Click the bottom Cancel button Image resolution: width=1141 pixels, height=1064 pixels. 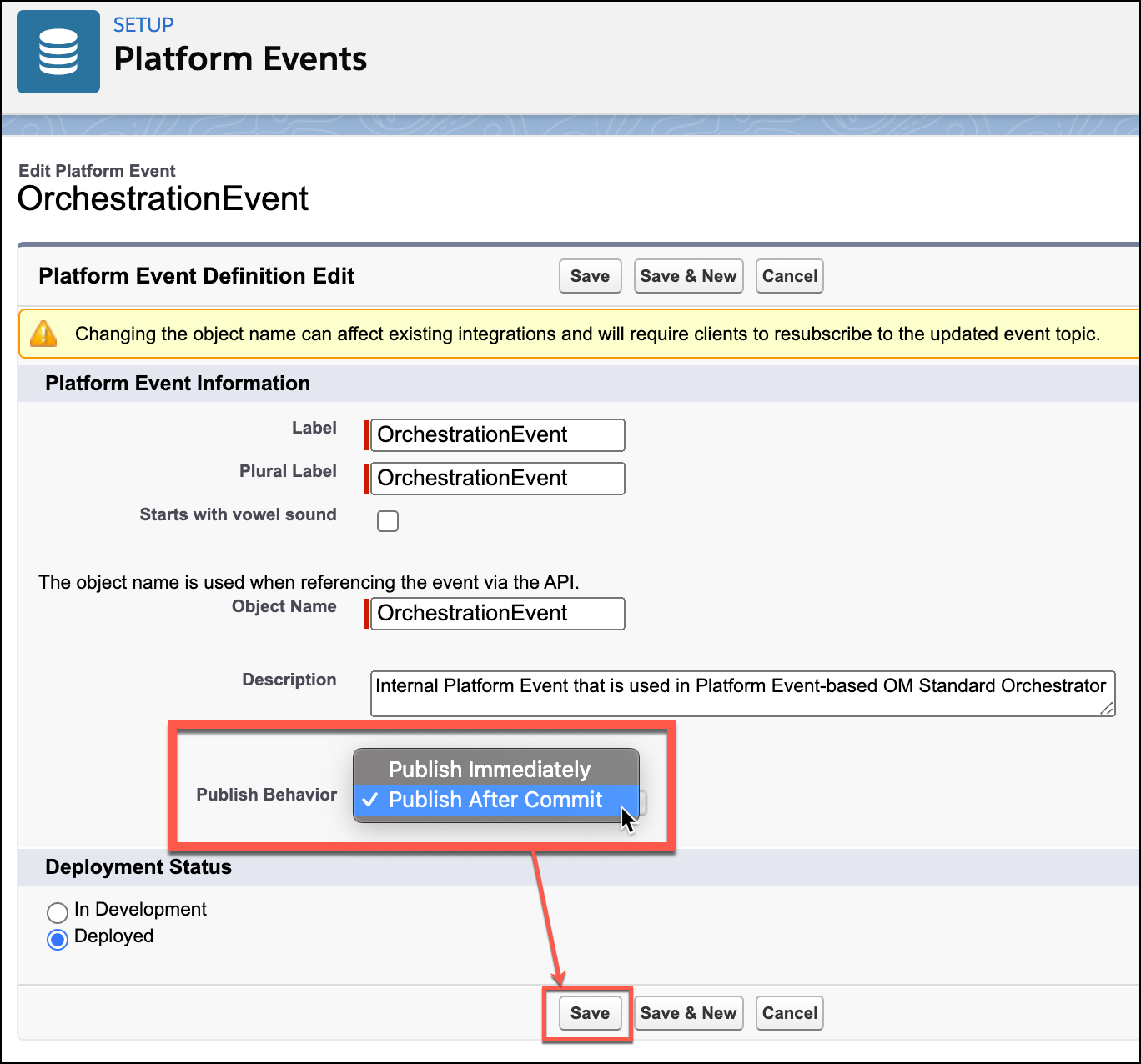pos(789,1012)
